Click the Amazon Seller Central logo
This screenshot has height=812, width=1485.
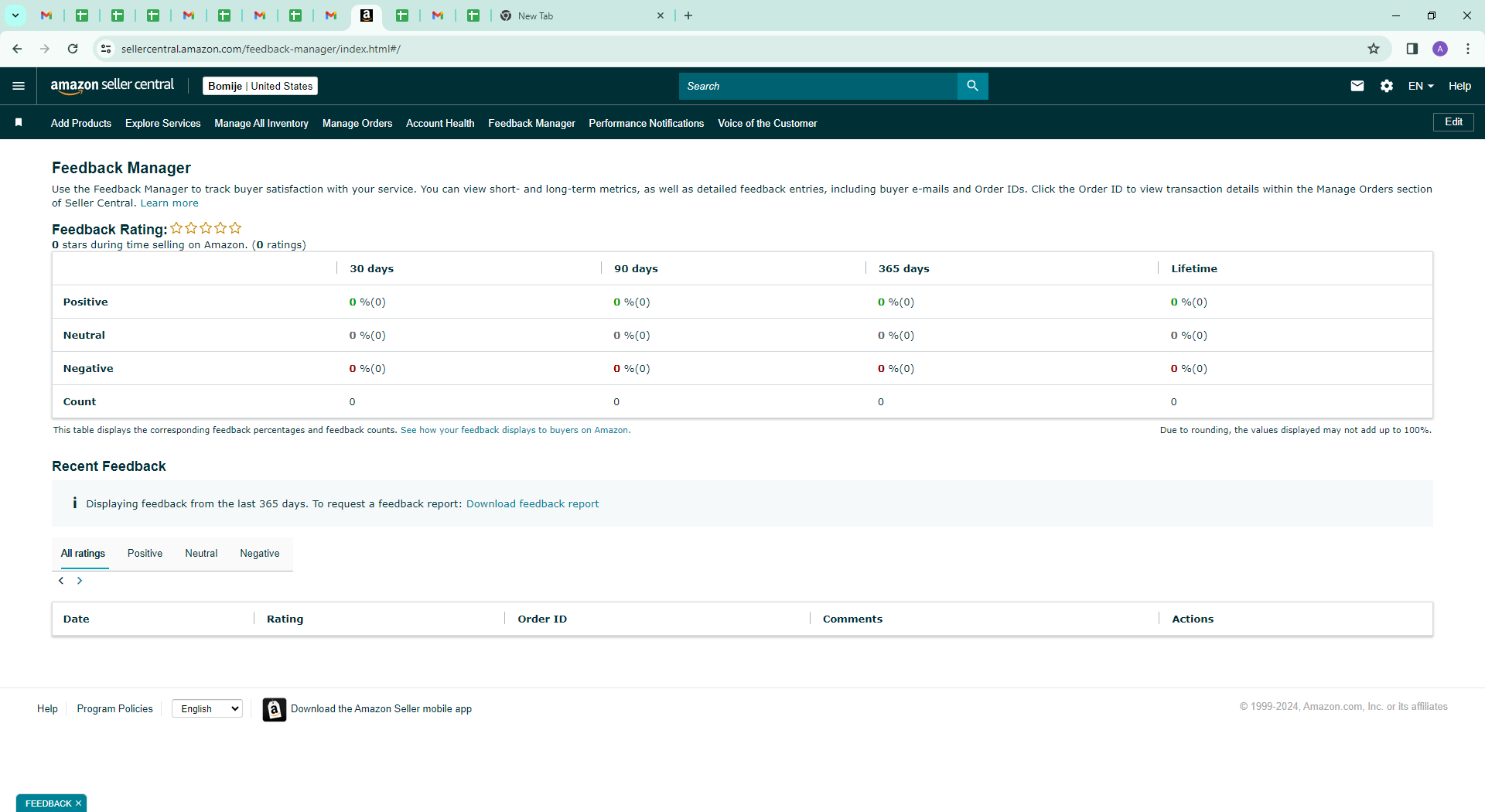point(112,86)
